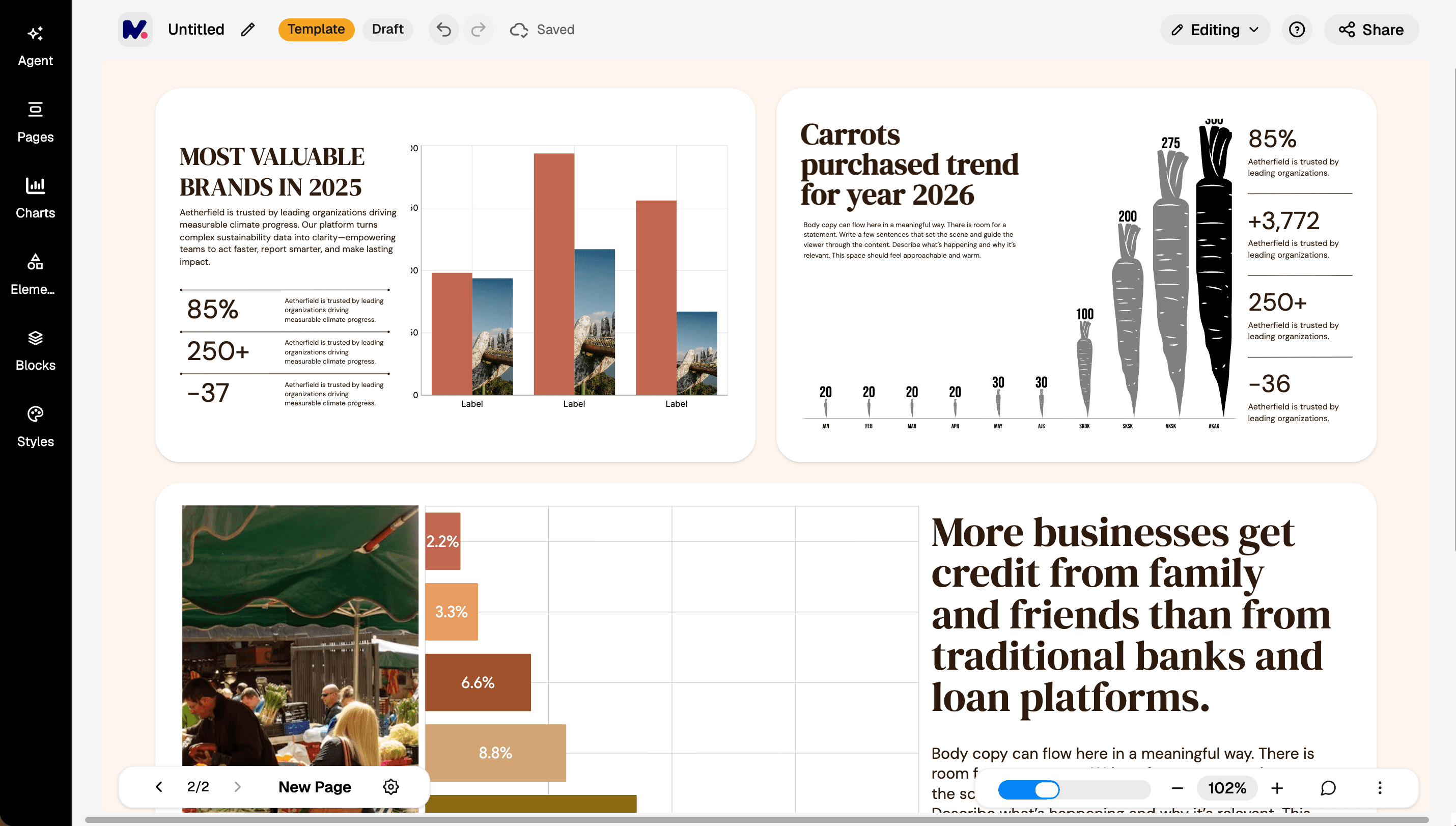This screenshot has width=1456, height=826.
Task: Open the Editing mode dropdown
Action: [1215, 30]
